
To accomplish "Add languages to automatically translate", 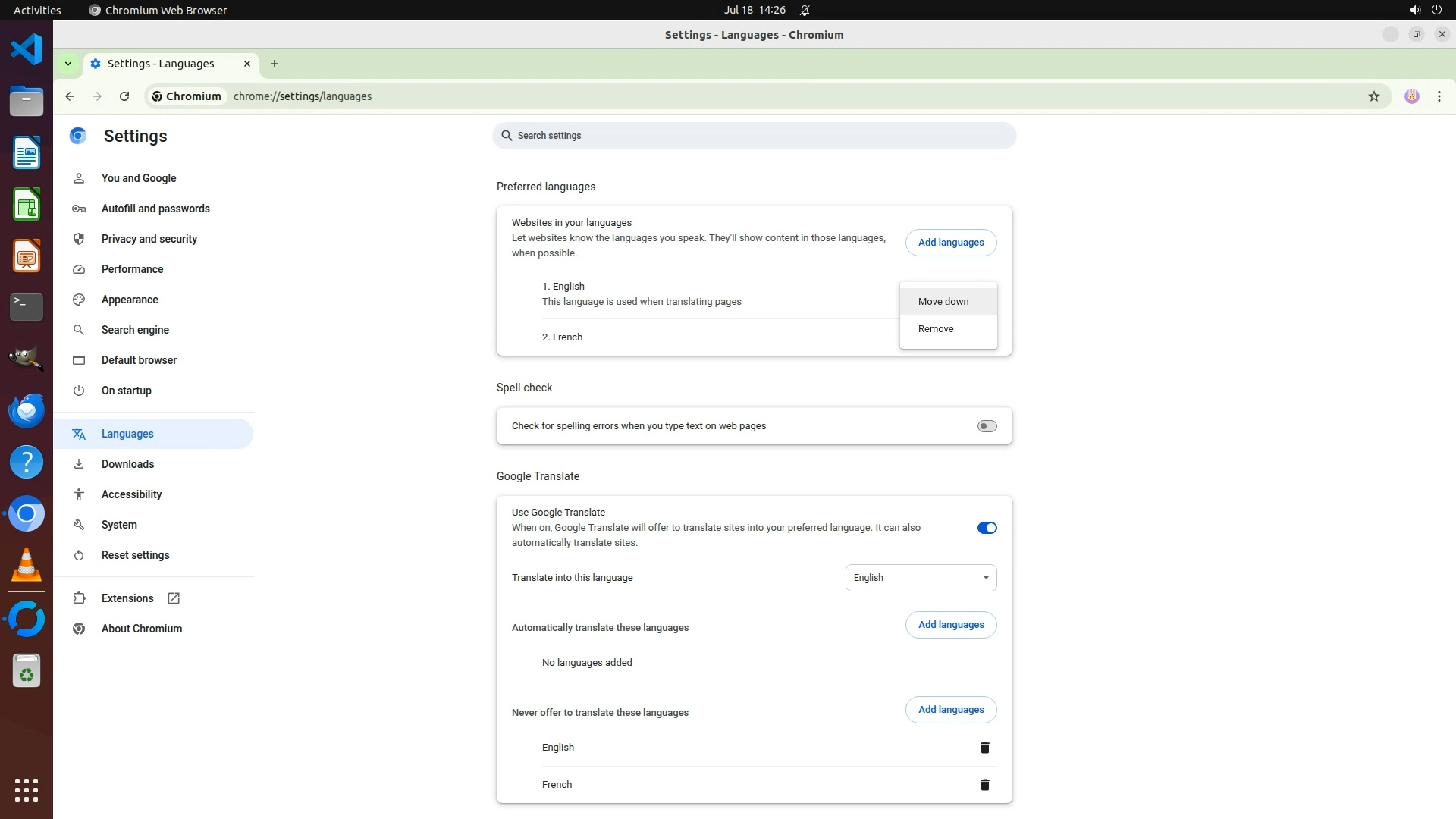I will (x=950, y=625).
